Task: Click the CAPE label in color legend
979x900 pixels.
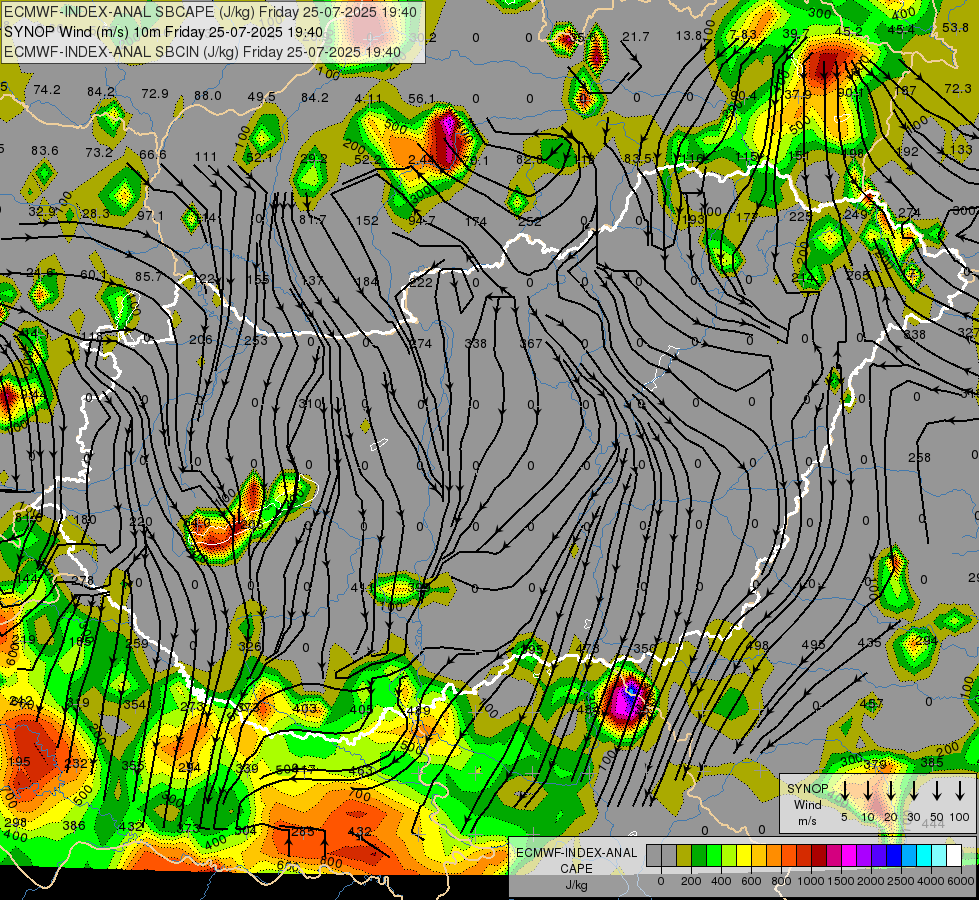Action: (x=576, y=868)
